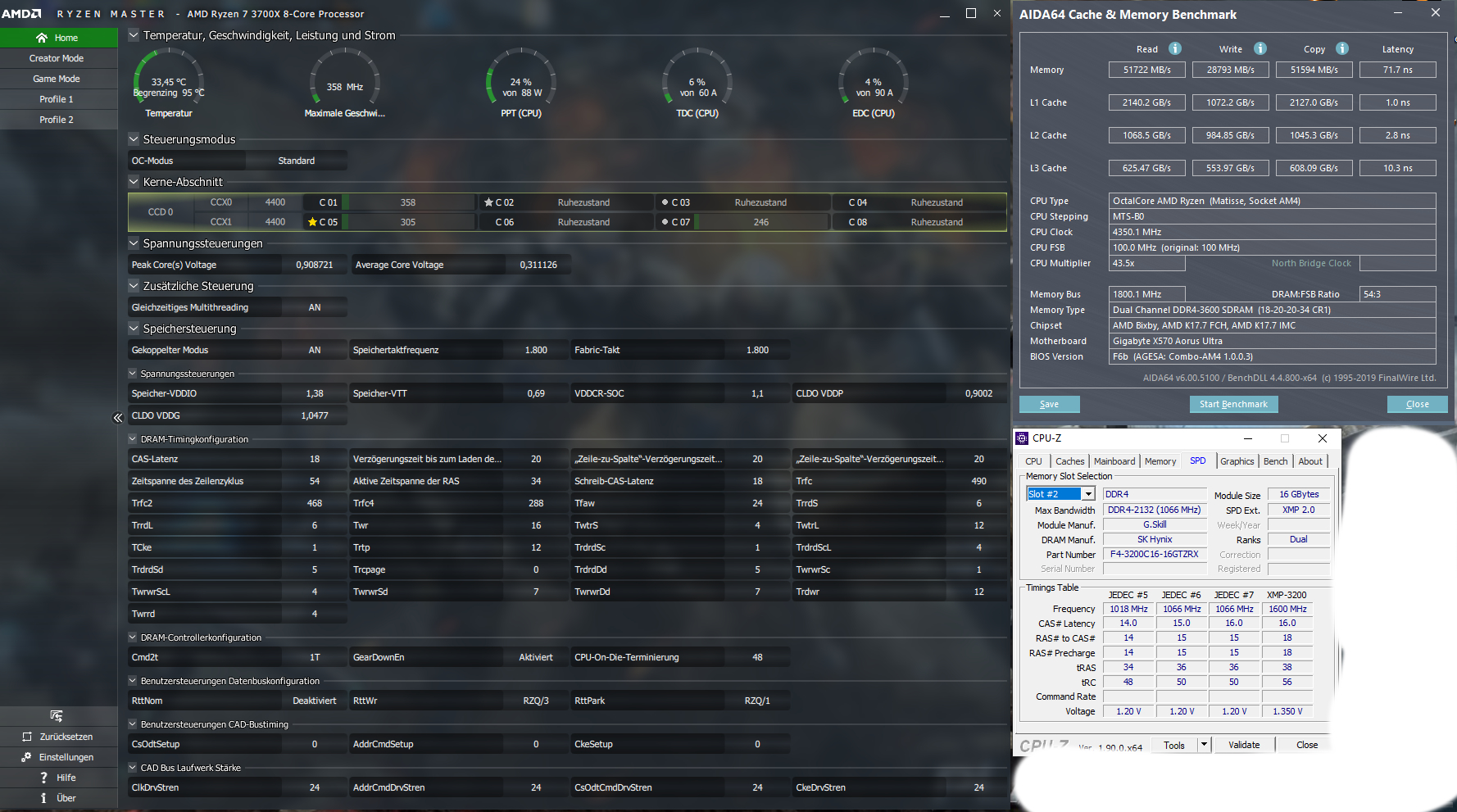
Task: Click the info icon next to Copy
Action: point(1342,48)
